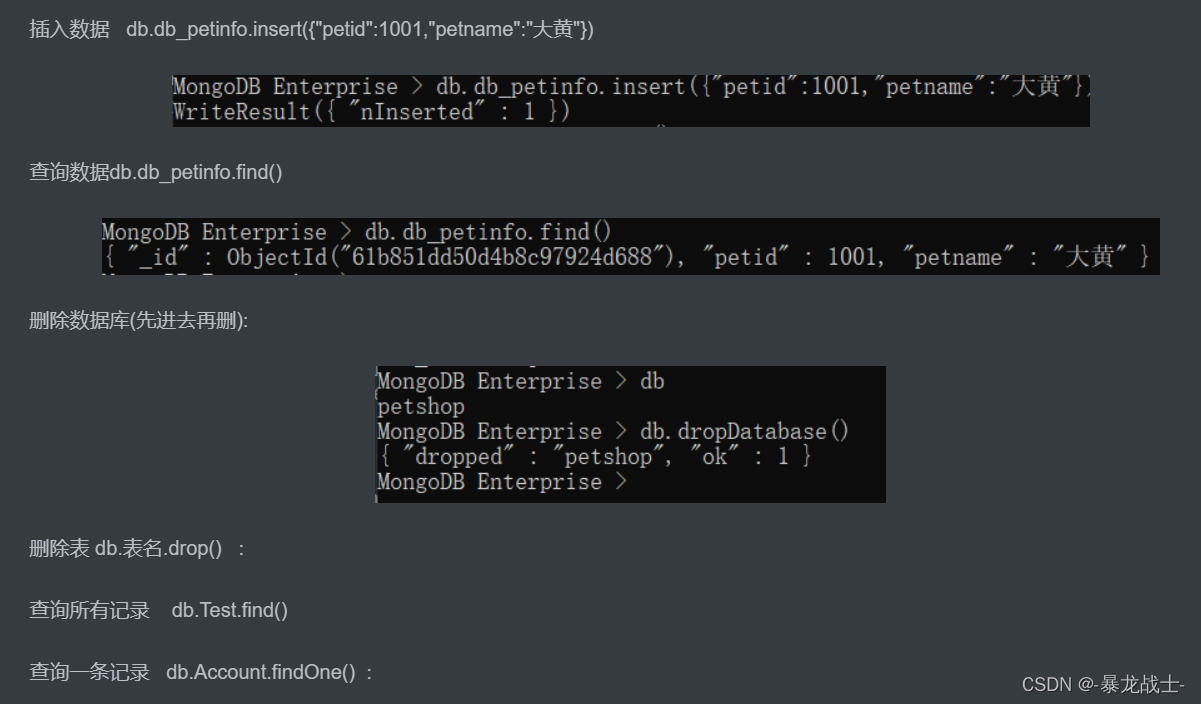Click the dropDatabase terminal screenshot
The width and height of the screenshot is (1201, 704).
coord(630,433)
